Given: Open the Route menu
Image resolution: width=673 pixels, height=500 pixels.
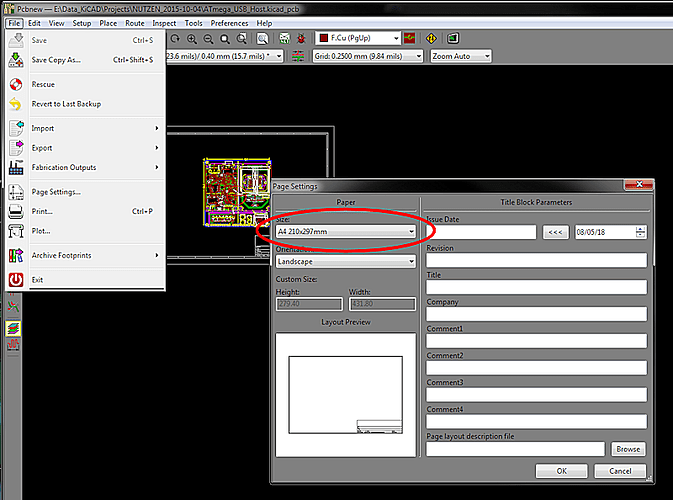Looking at the screenshot, I should coord(135,23).
